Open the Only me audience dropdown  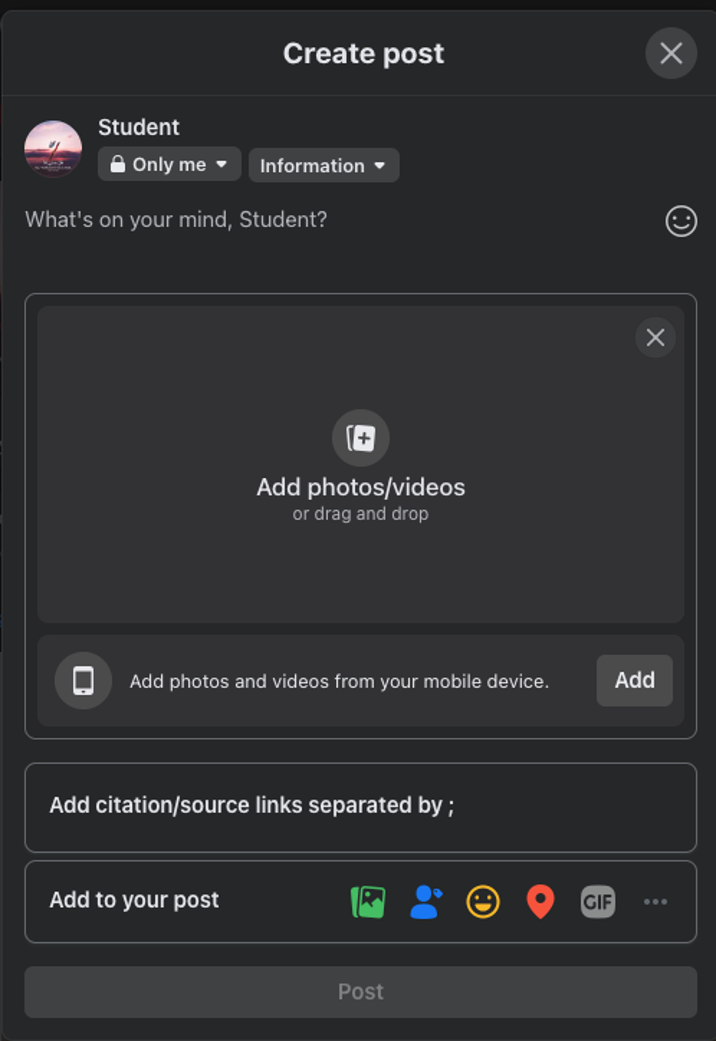click(169, 165)
